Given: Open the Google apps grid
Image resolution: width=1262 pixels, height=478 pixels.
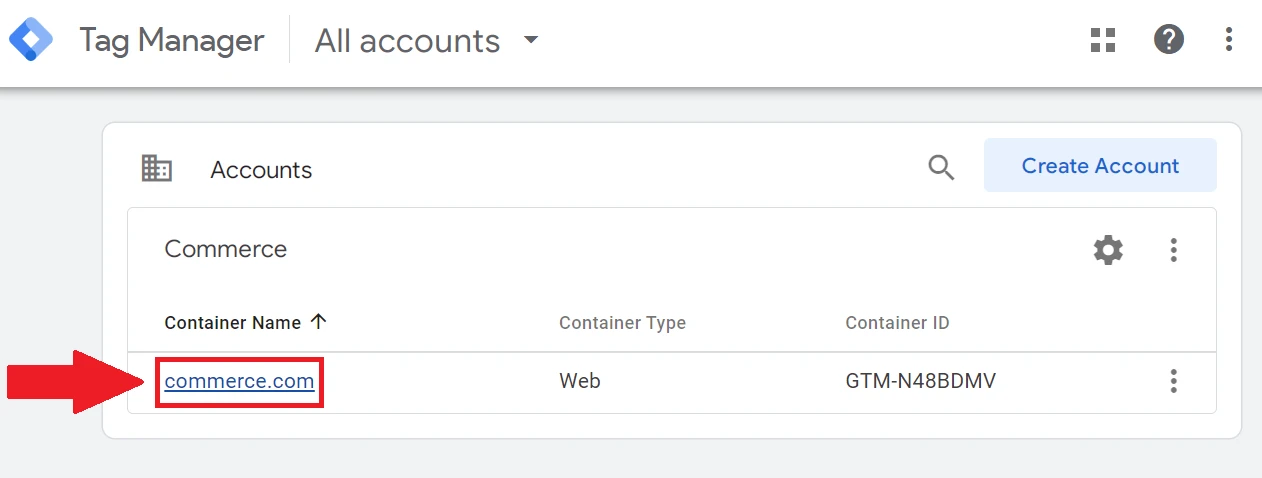Looking at the screenshot, I should tap(1103, 40).
